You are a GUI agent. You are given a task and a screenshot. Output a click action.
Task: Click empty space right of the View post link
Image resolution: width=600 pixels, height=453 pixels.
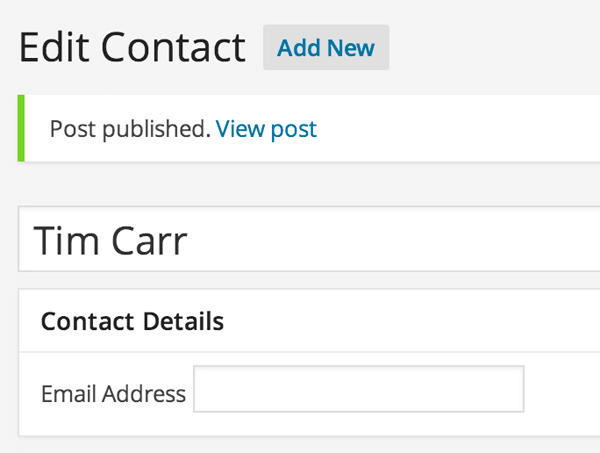click(450, 129)
